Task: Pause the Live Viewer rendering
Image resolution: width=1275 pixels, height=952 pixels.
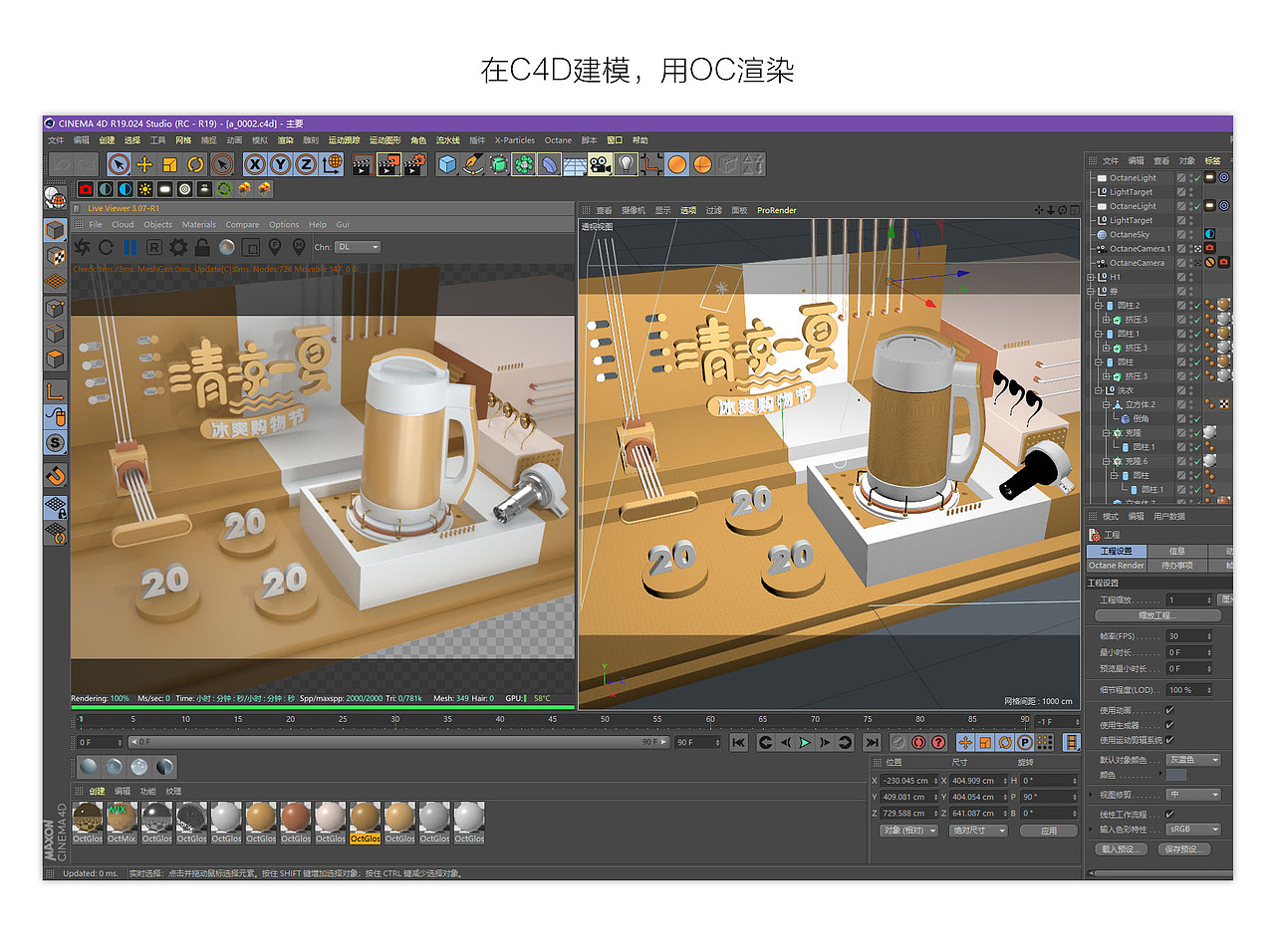Action: coord(130,246)
